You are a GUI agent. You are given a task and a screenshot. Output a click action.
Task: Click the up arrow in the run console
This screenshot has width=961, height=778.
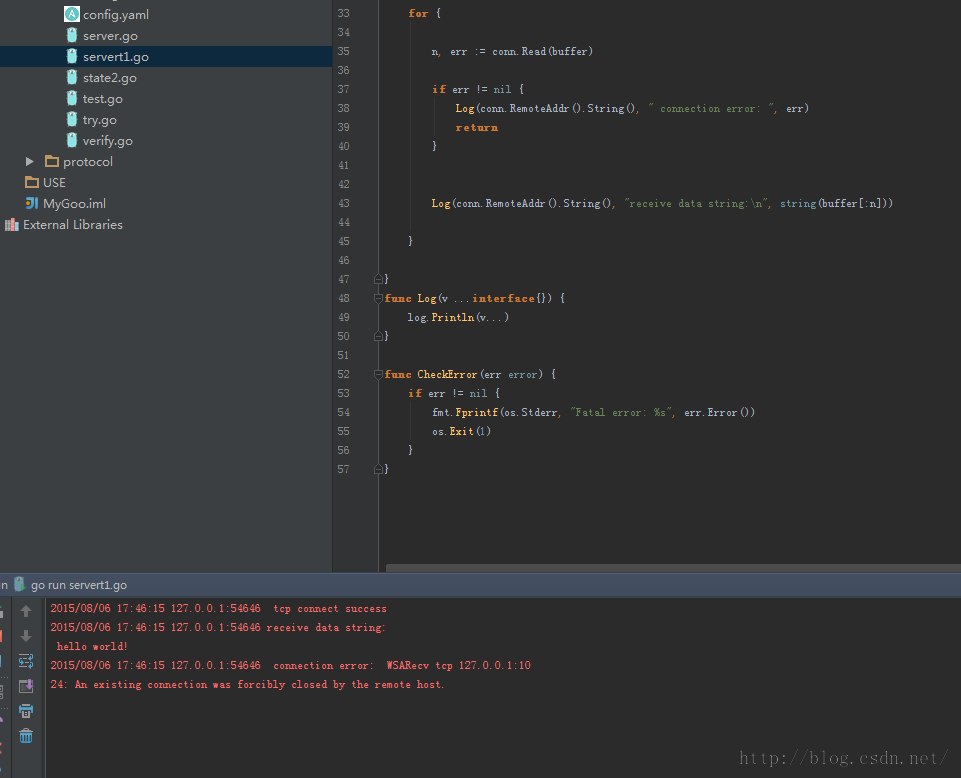click(26, 611)
